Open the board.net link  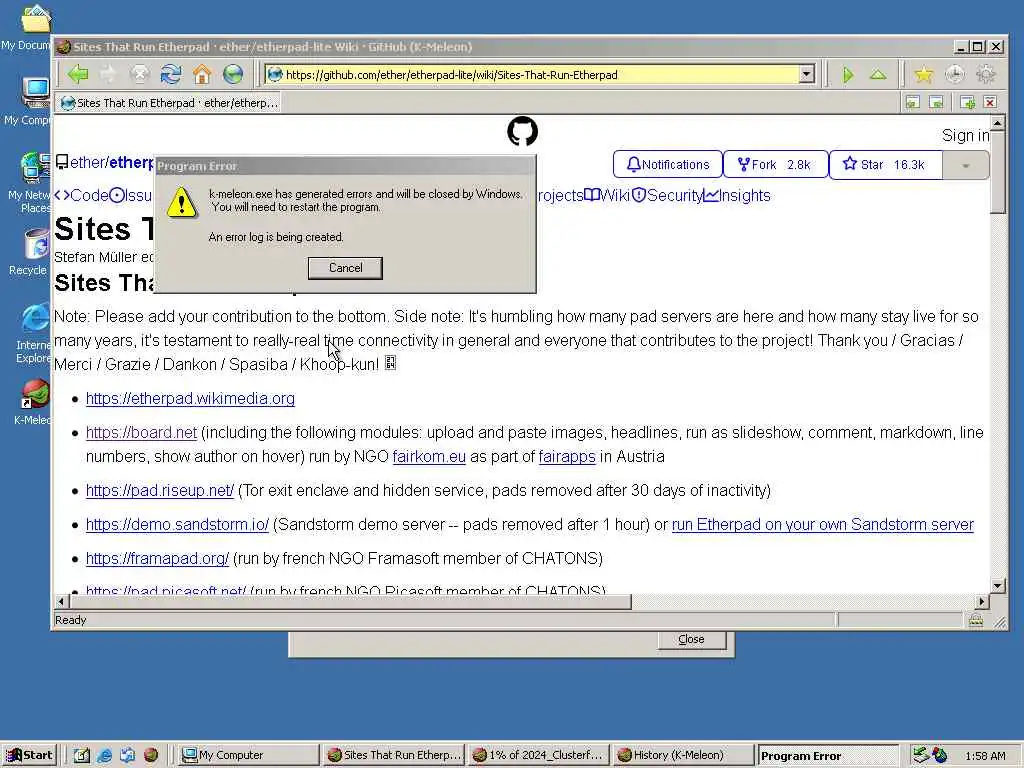[141, 432]
